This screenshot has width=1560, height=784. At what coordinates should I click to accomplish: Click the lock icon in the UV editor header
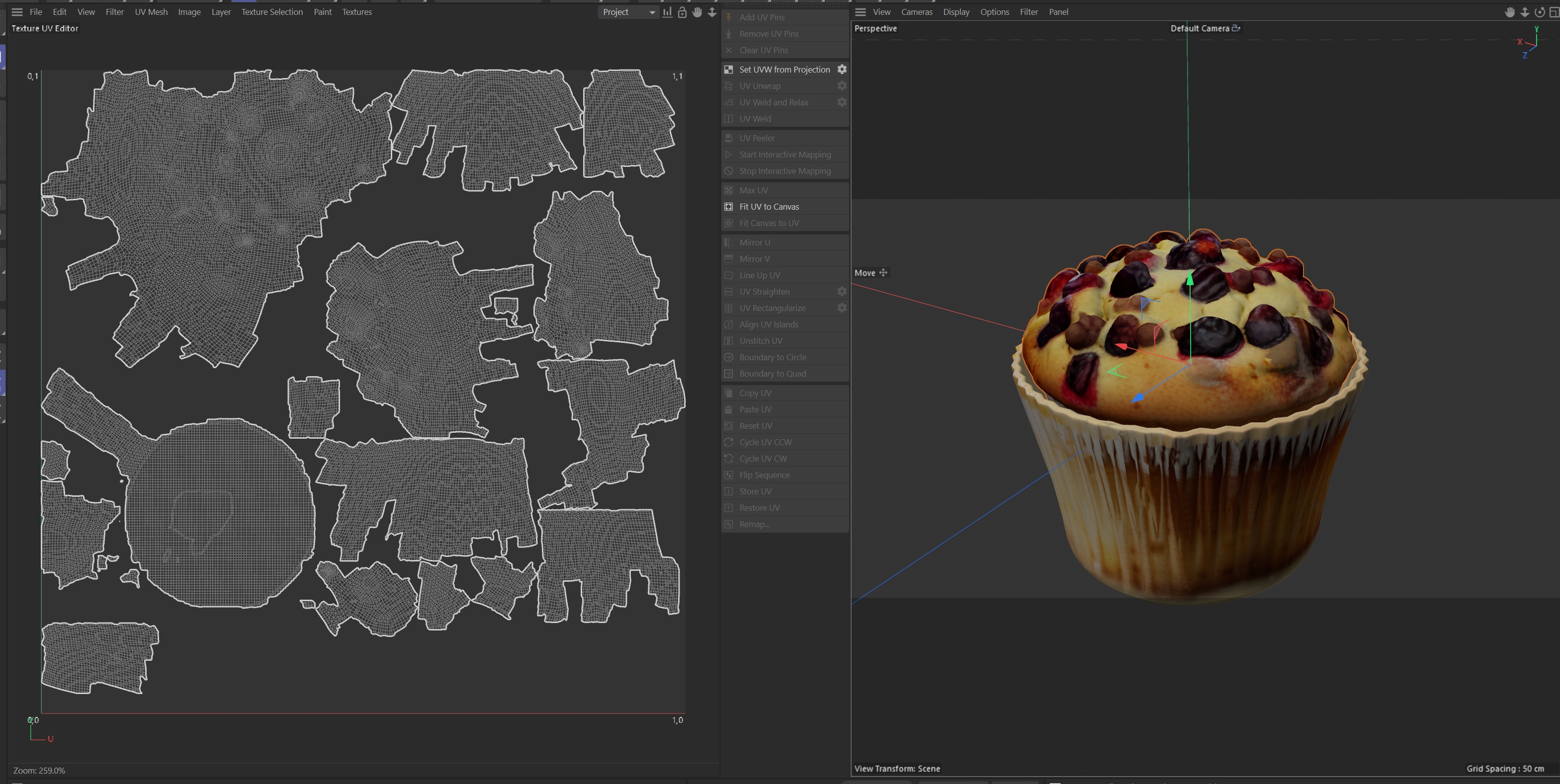click(682, 12)
